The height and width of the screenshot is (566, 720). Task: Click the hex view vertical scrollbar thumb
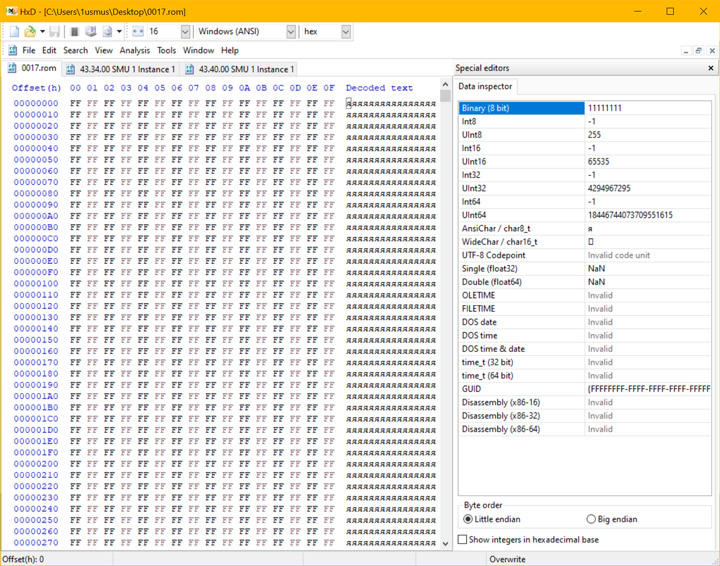445,96
